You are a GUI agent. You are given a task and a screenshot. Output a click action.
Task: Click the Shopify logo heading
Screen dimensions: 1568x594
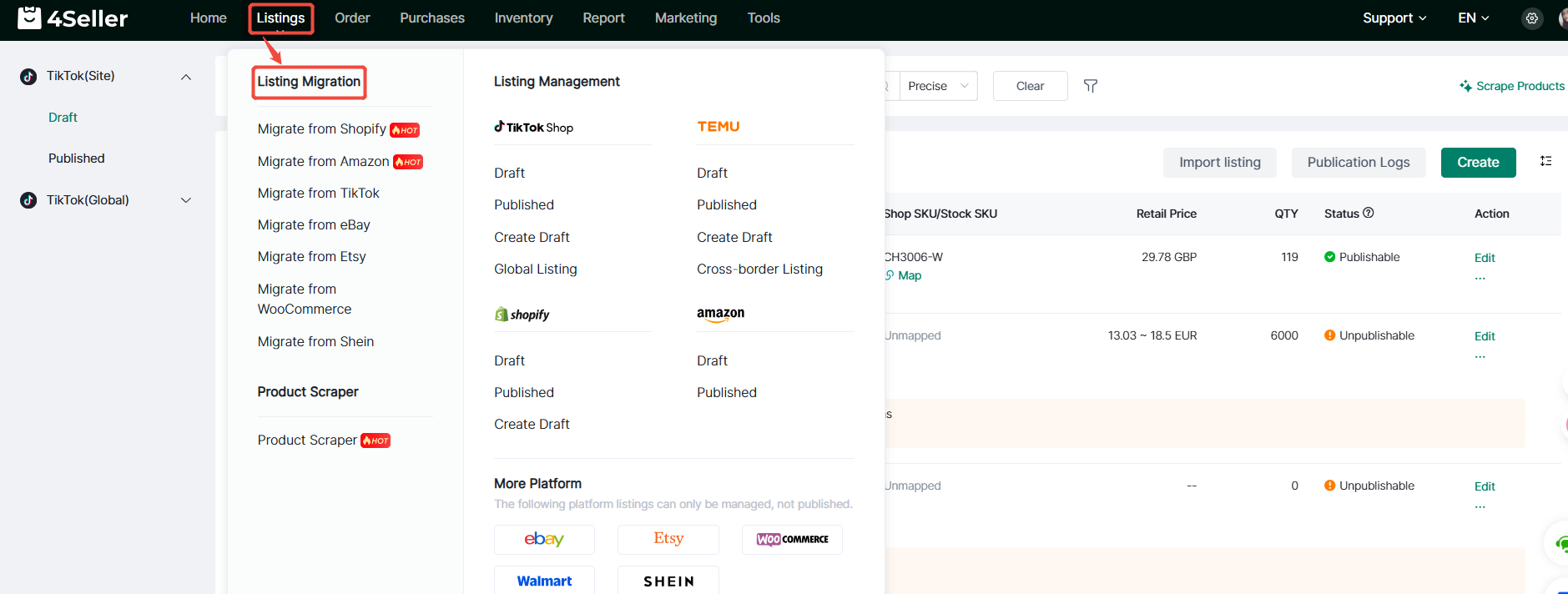(522, 315)
